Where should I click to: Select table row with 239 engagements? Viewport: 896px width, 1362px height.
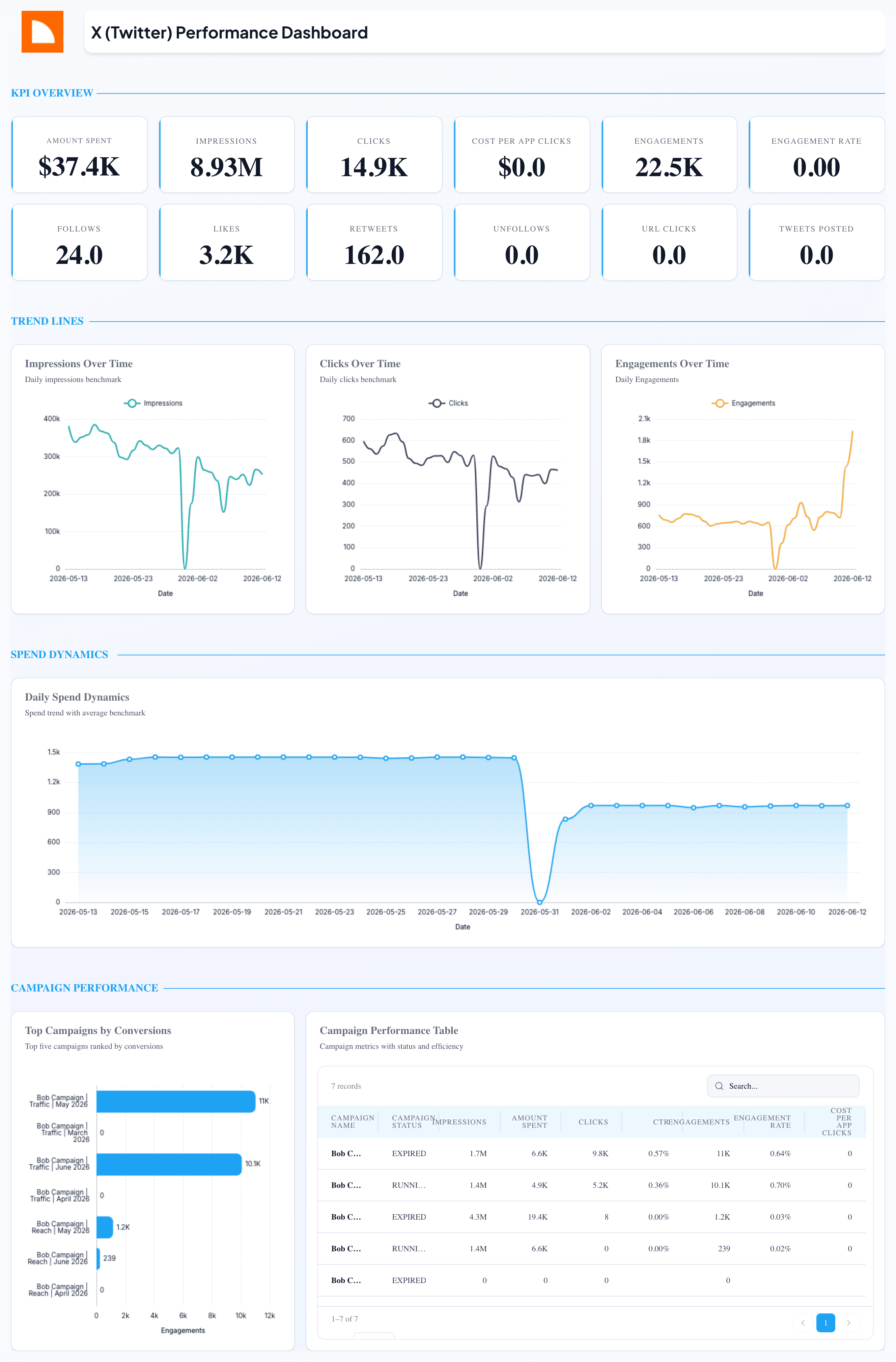pos(592,1248)
